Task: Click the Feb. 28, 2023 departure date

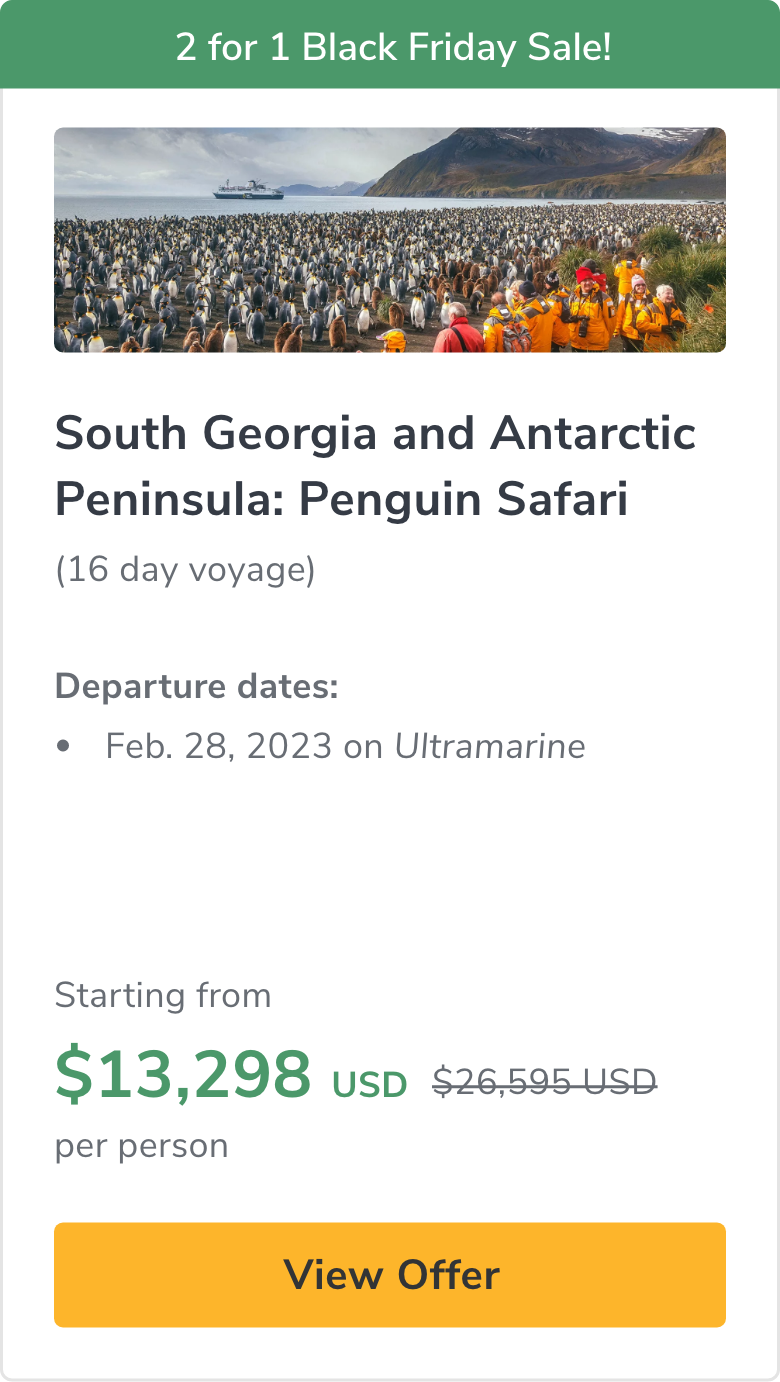Action: coord(218,746)
